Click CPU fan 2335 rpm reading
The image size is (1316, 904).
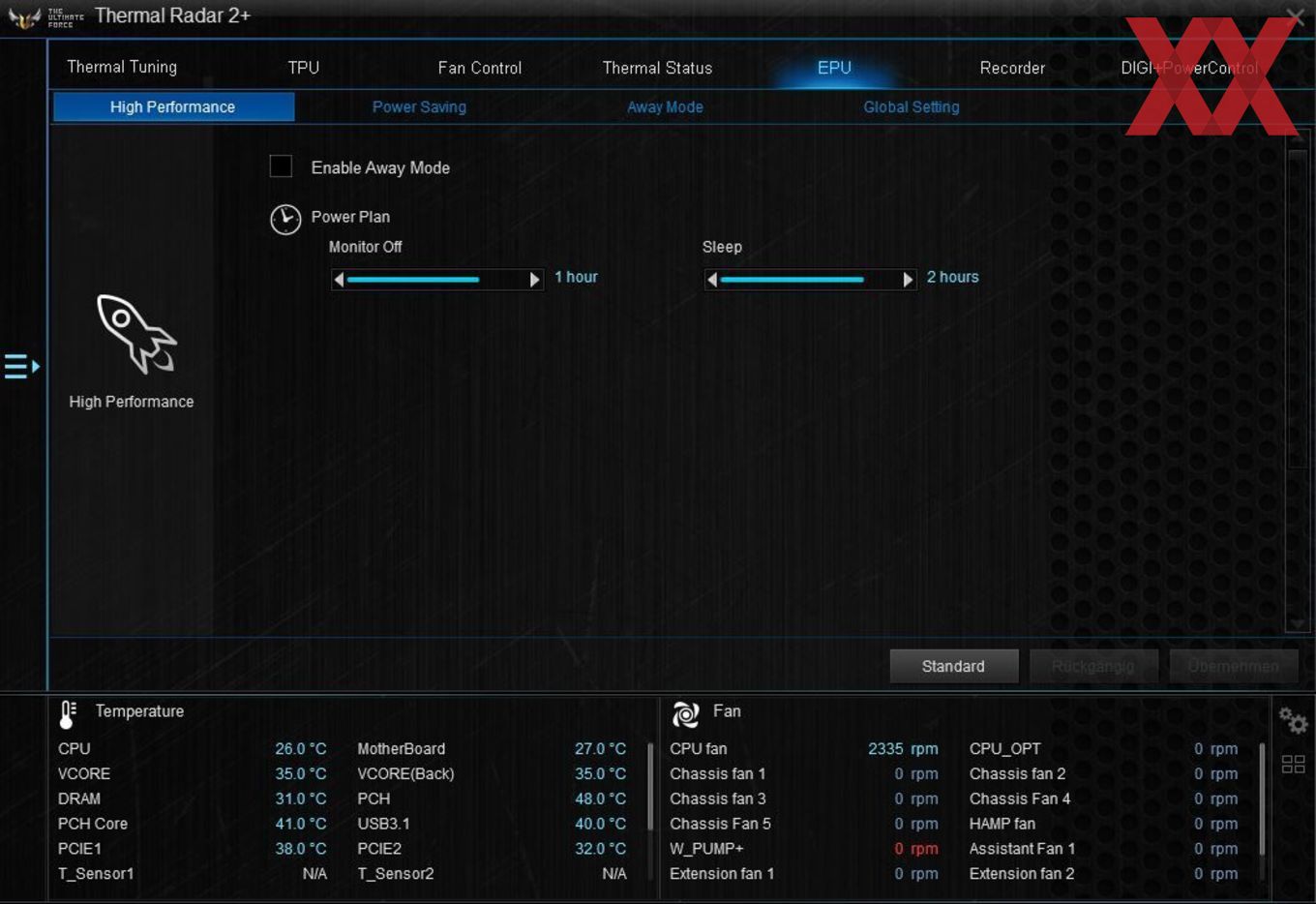pos(903,748)
